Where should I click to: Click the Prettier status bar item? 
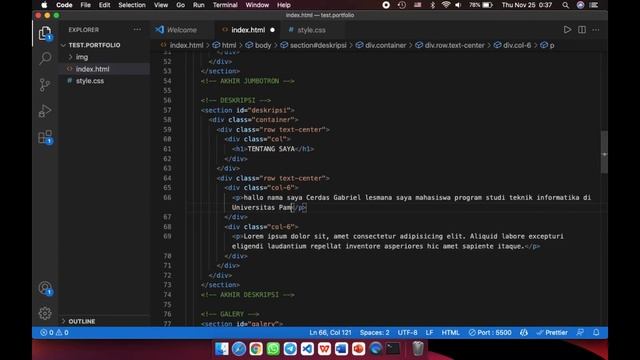[x=552, y=333]
